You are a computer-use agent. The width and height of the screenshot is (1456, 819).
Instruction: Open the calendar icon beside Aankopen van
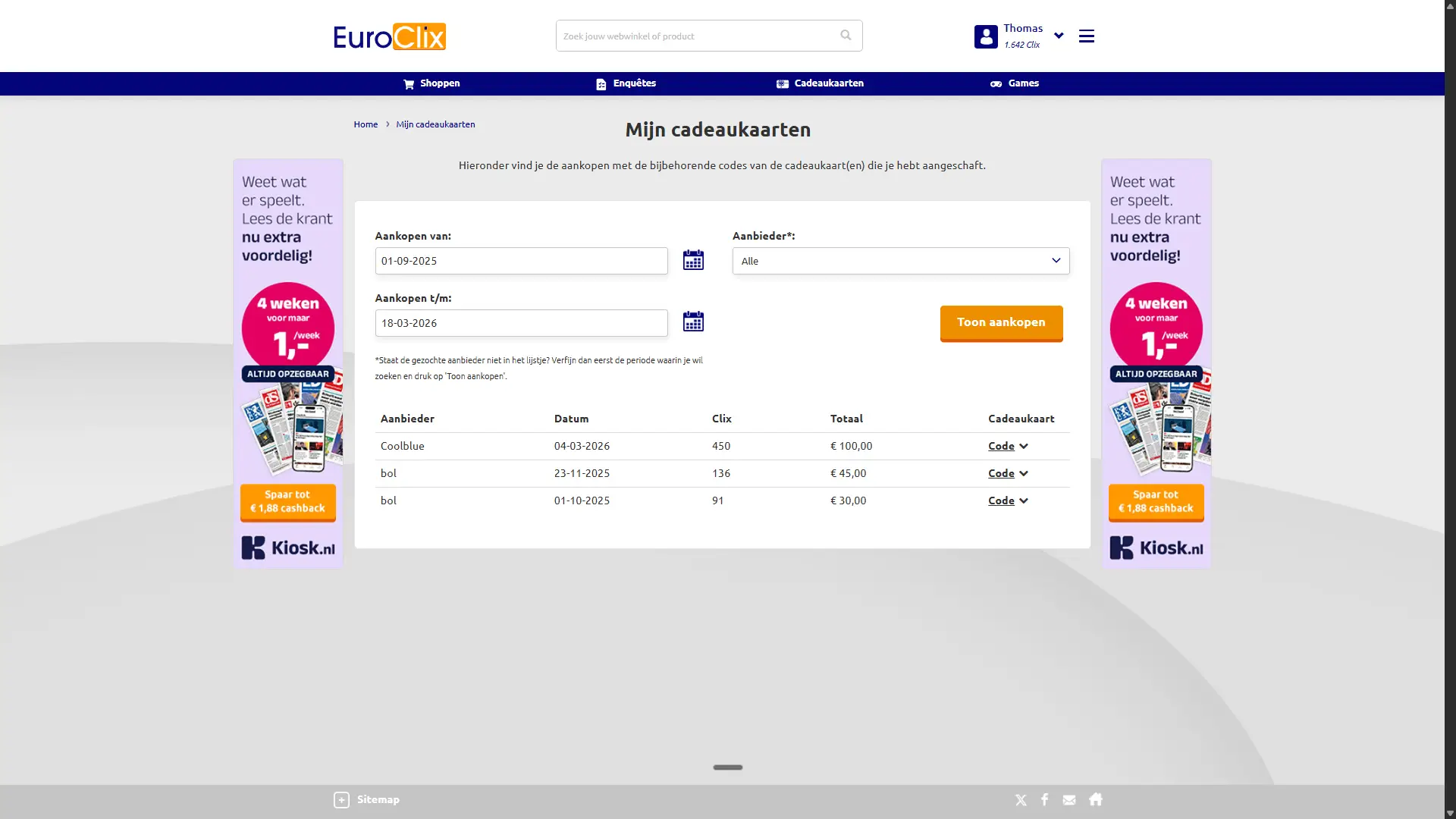click(692, 259)
